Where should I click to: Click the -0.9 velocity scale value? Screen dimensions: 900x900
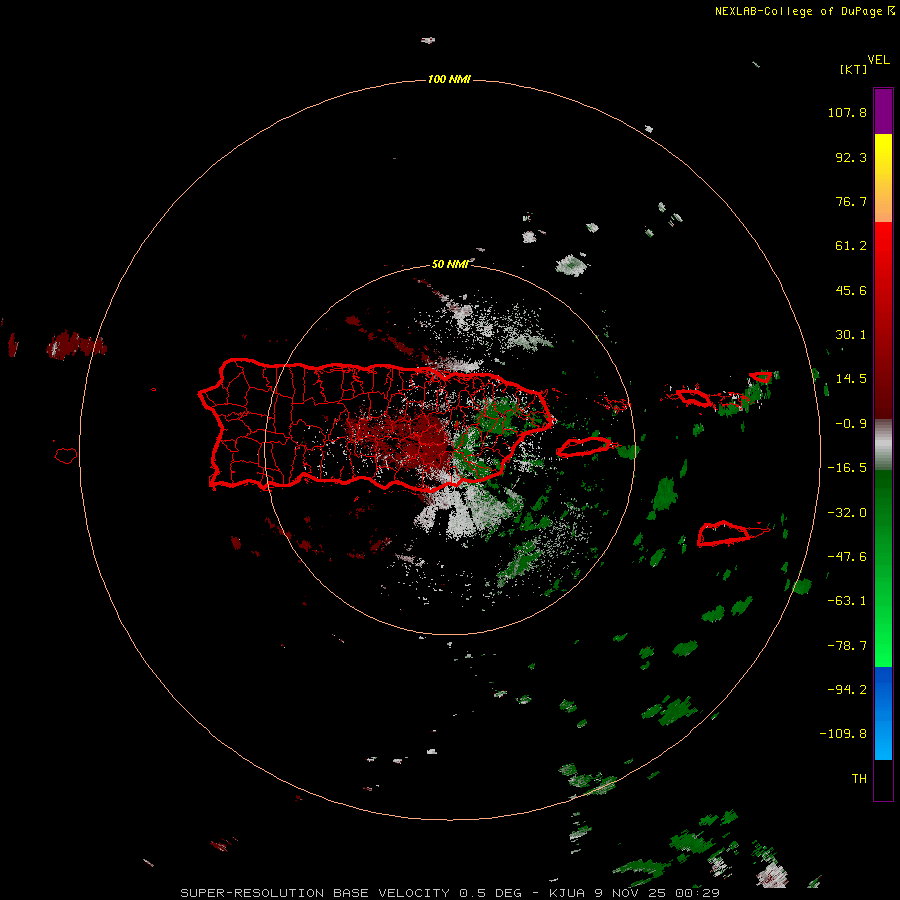[851, 424]
